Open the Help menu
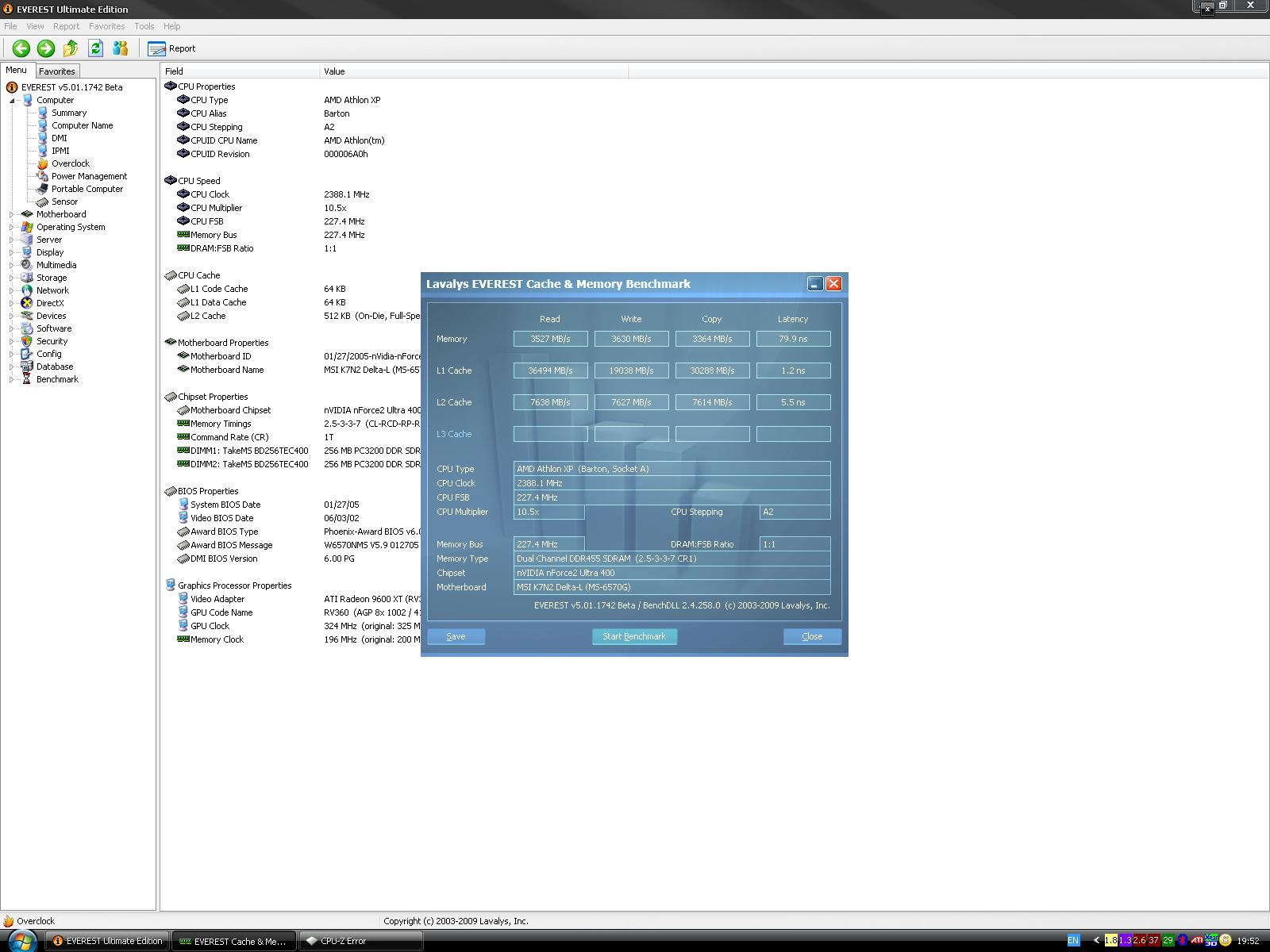Screen dimensions: 1270x952 tap(171, 26)
